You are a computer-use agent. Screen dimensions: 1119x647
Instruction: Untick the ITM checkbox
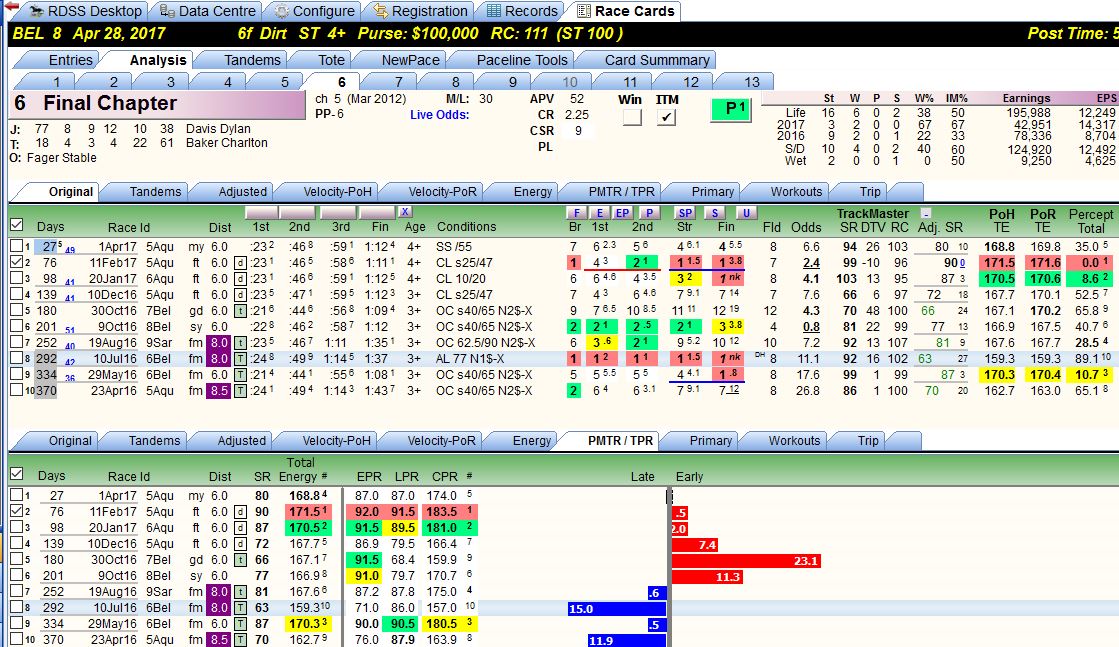tap(666, 117)
